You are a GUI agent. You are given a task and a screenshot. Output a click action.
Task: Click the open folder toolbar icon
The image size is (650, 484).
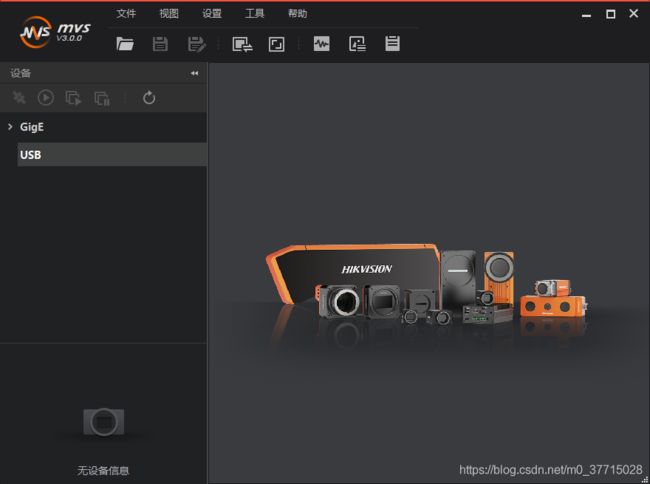pos(125,44)
